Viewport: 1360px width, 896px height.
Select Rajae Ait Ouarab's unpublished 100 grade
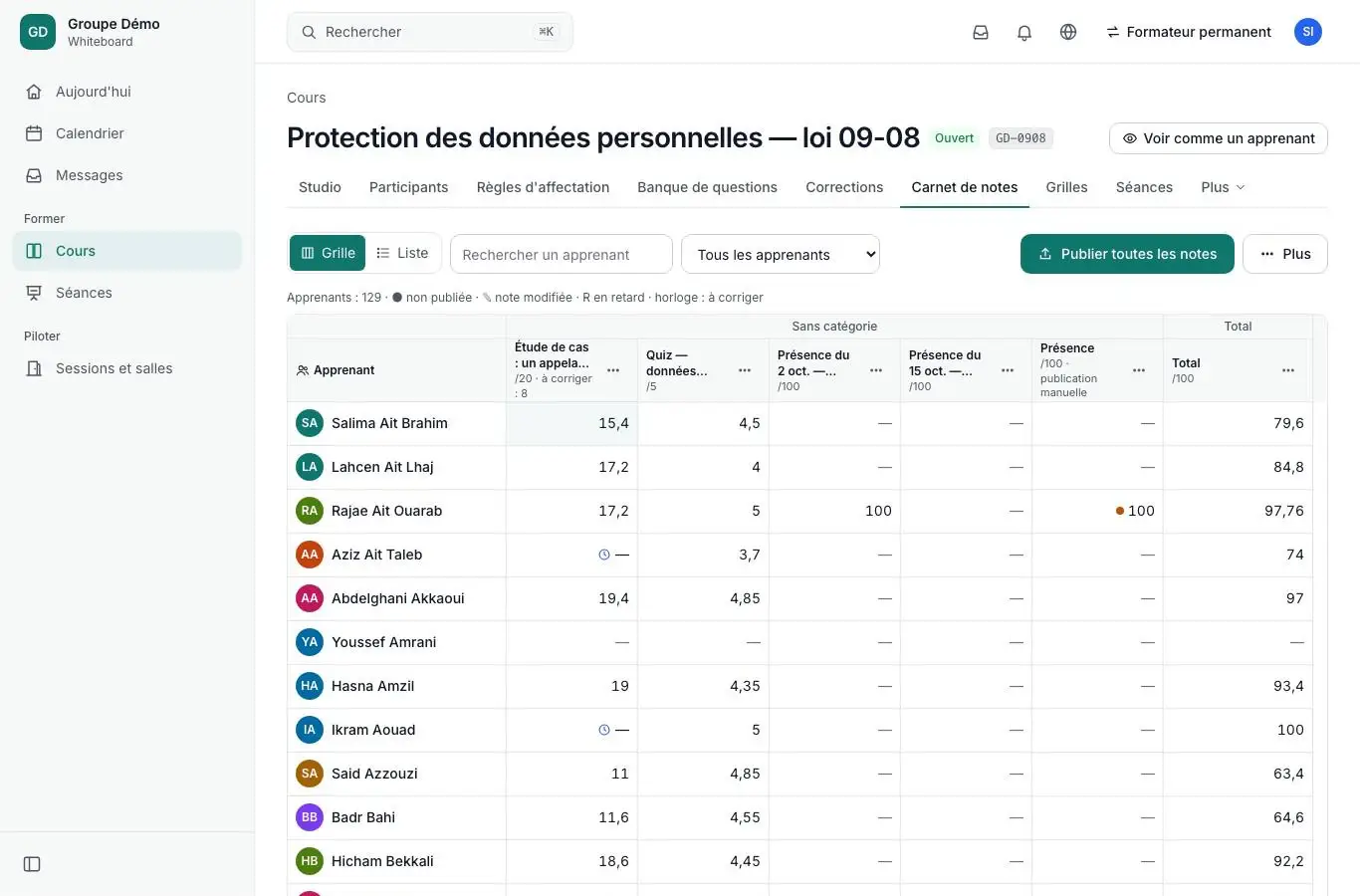[x=1097, y=511]
